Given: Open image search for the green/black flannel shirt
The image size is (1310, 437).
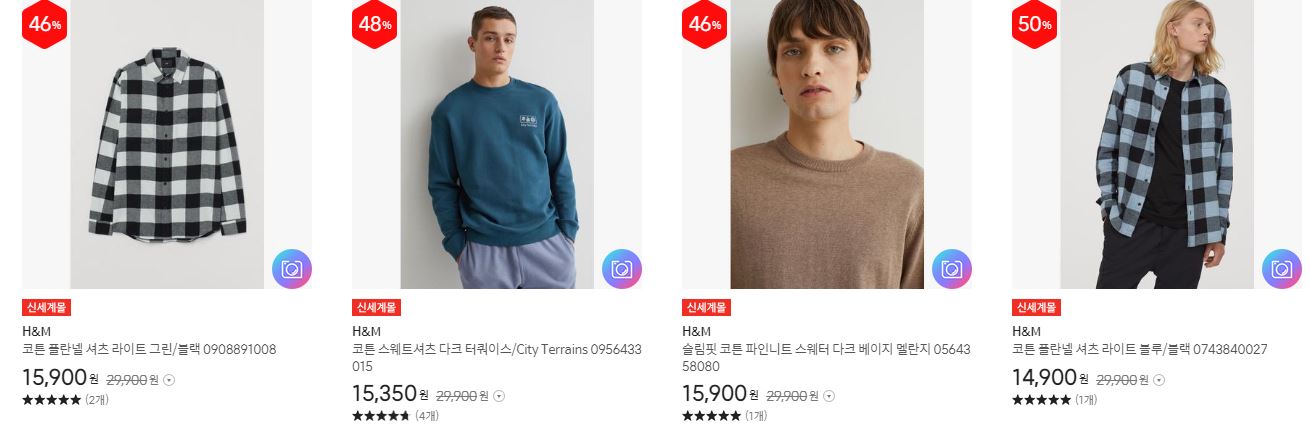Looking at the screenshot, I should [x=292, y=269].
